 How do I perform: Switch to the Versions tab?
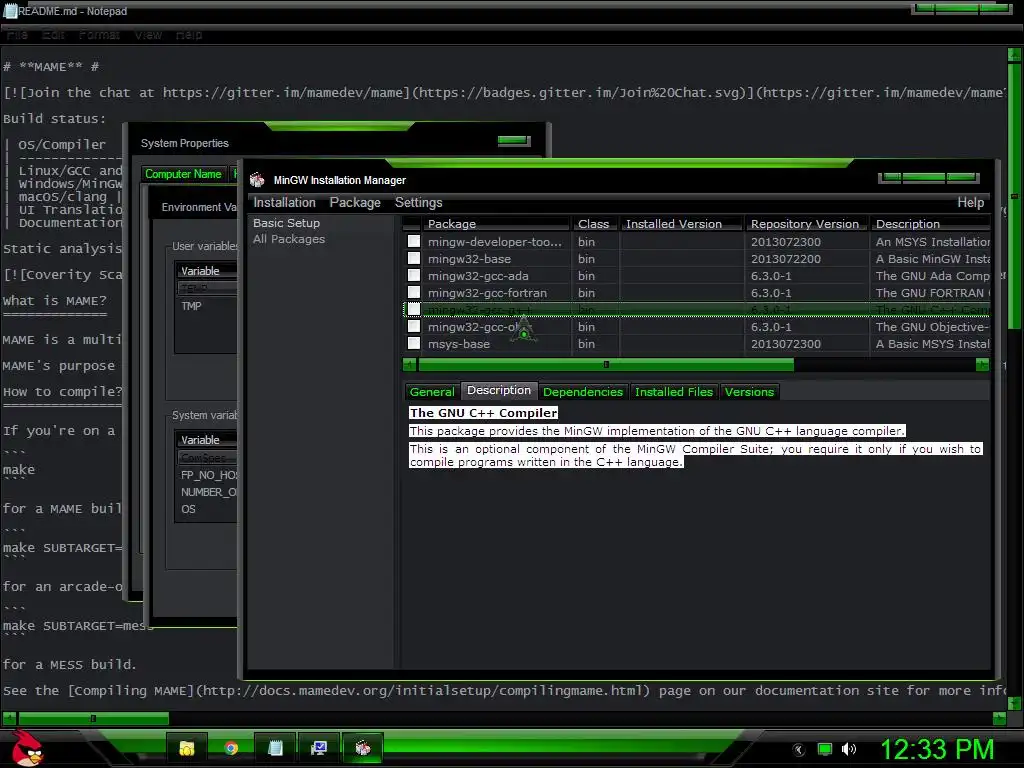tap(749, 392)
